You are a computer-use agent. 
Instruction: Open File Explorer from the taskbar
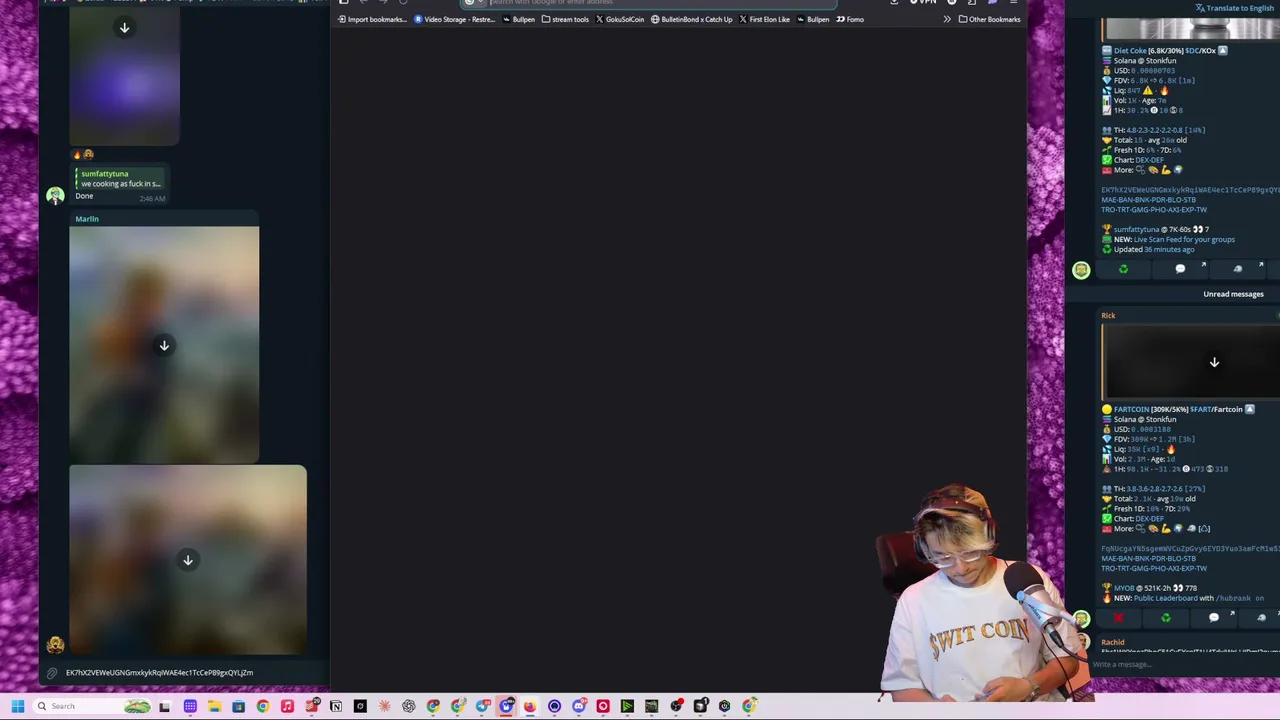pyautogui.click(x=214, y=706)
